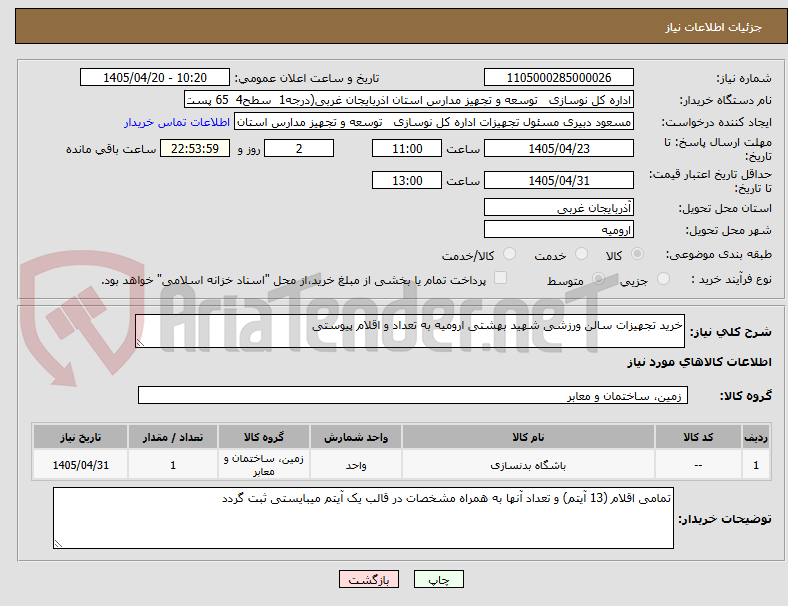Click the اطلاعات کالاهای مورد نیاز section heading

coord(699,362)
